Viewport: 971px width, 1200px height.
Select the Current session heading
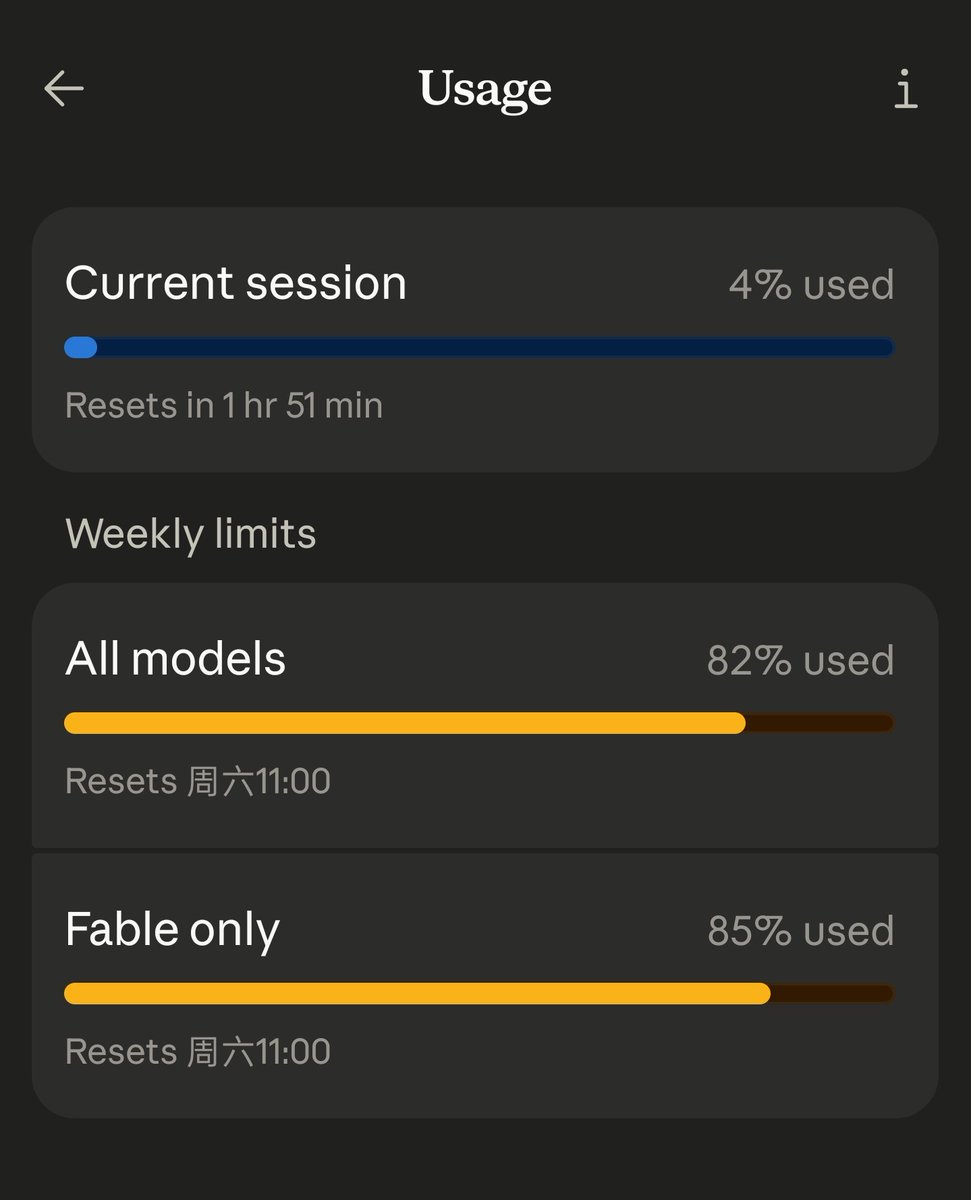pos(236,283)
